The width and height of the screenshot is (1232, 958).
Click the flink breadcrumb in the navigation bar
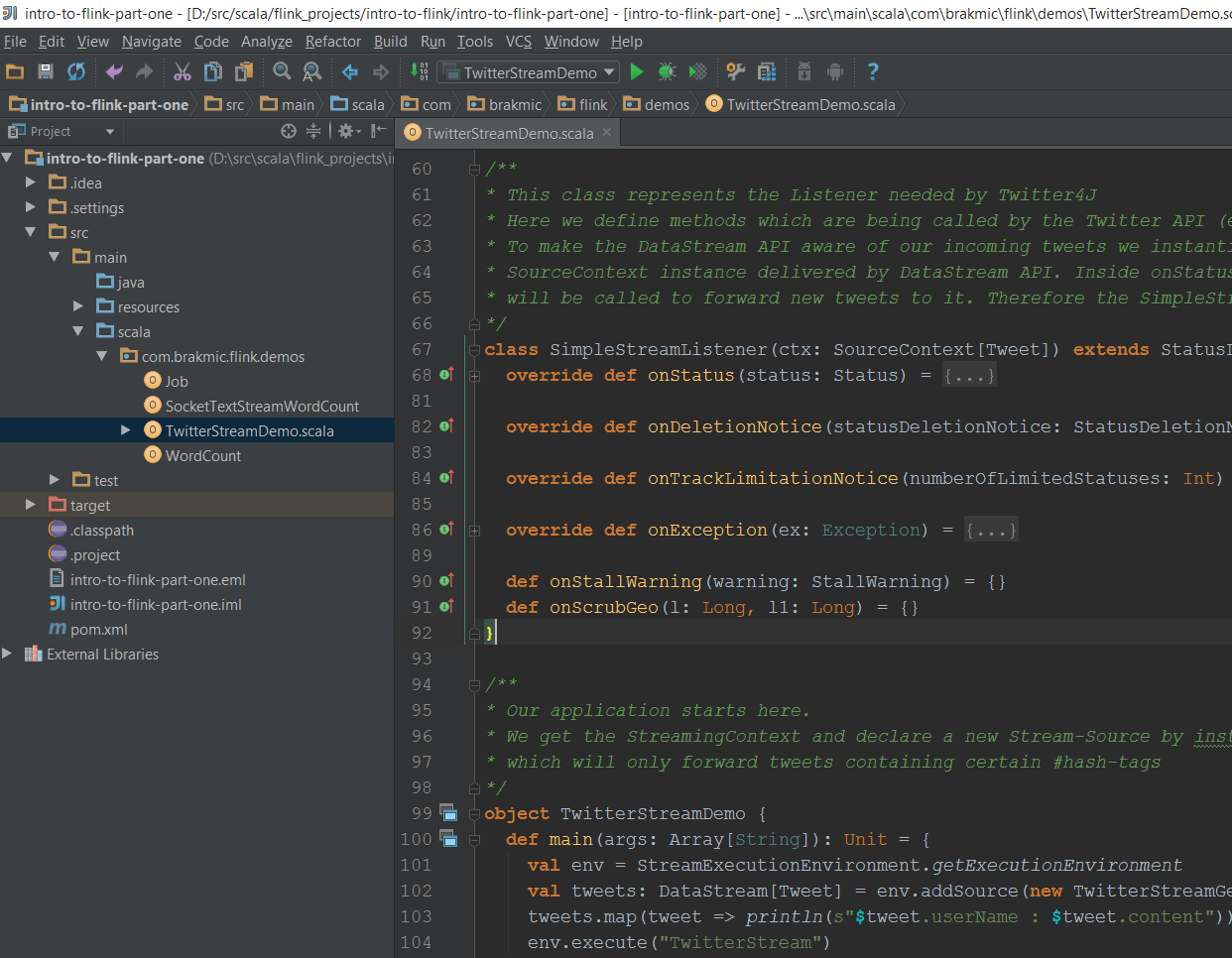coord(583,104)
